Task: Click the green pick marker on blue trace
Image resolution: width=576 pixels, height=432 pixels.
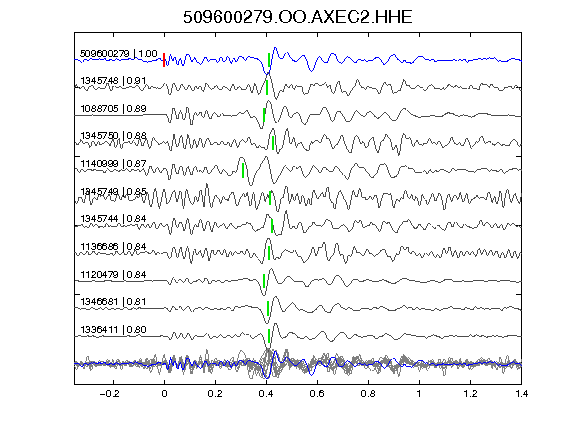Action: [x=269, y=60]
